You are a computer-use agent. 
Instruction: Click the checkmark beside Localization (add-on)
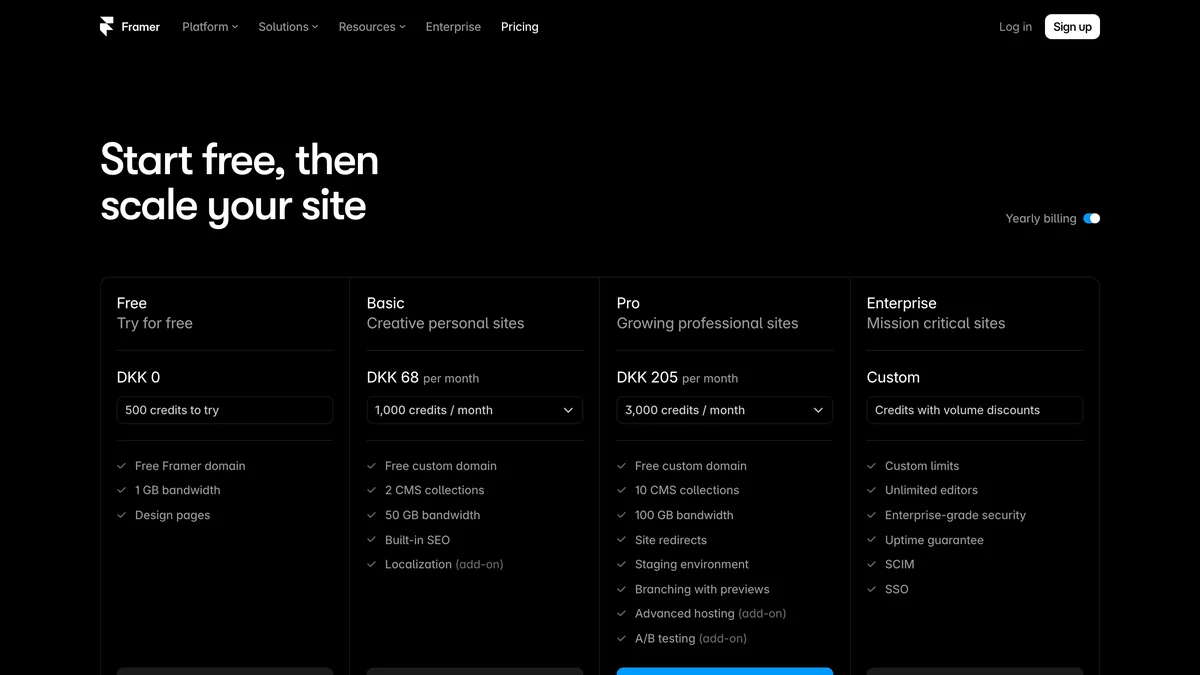pyautogui.click(x=372, y=564)
